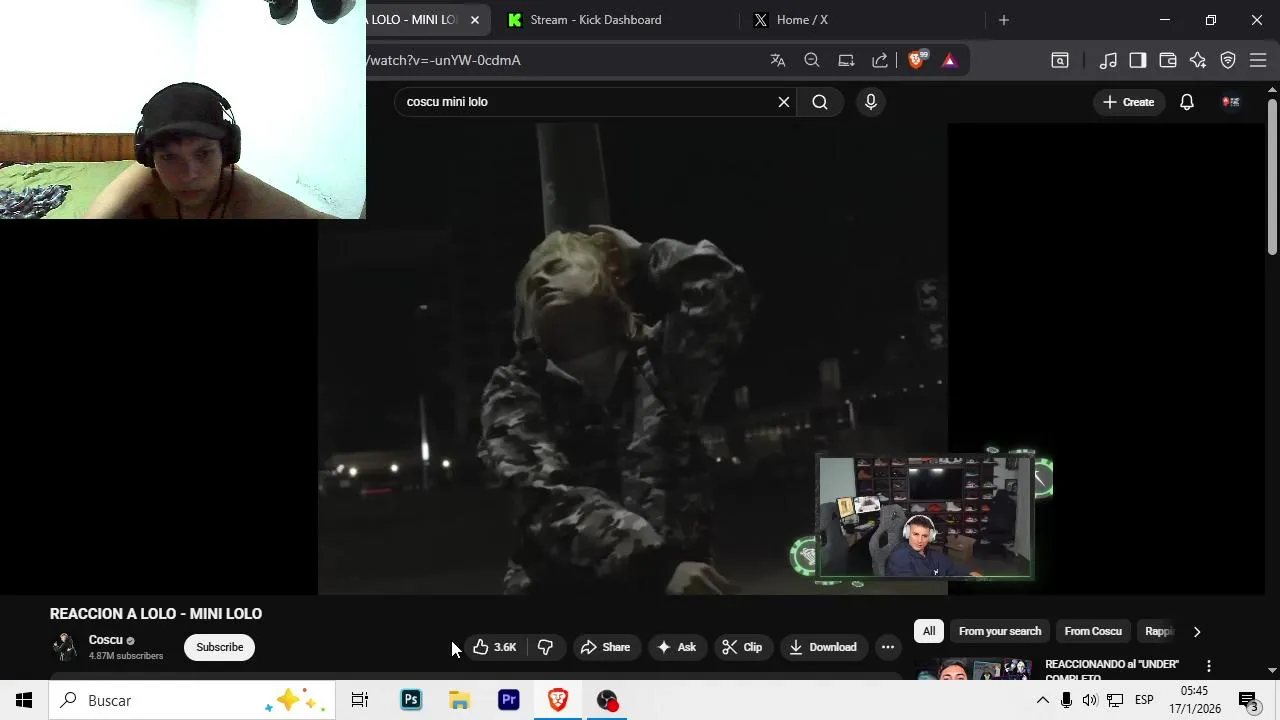Subscribe to the Coscu channel

[220, 647]
